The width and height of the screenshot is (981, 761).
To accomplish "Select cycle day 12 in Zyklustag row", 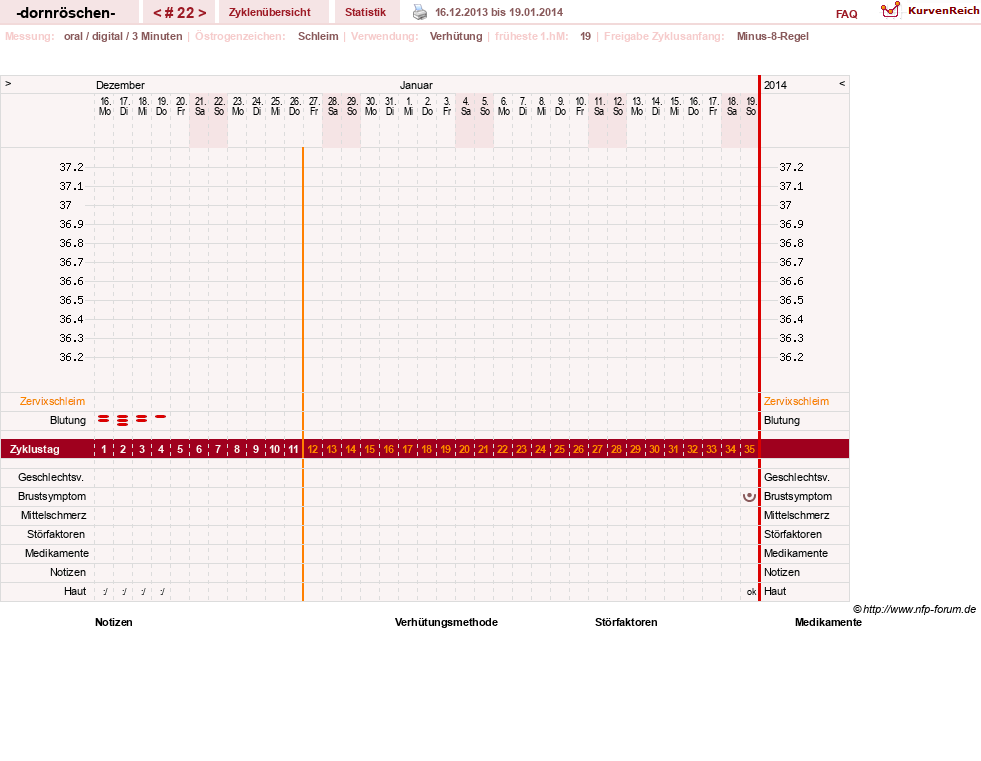I will coord(313,449).
